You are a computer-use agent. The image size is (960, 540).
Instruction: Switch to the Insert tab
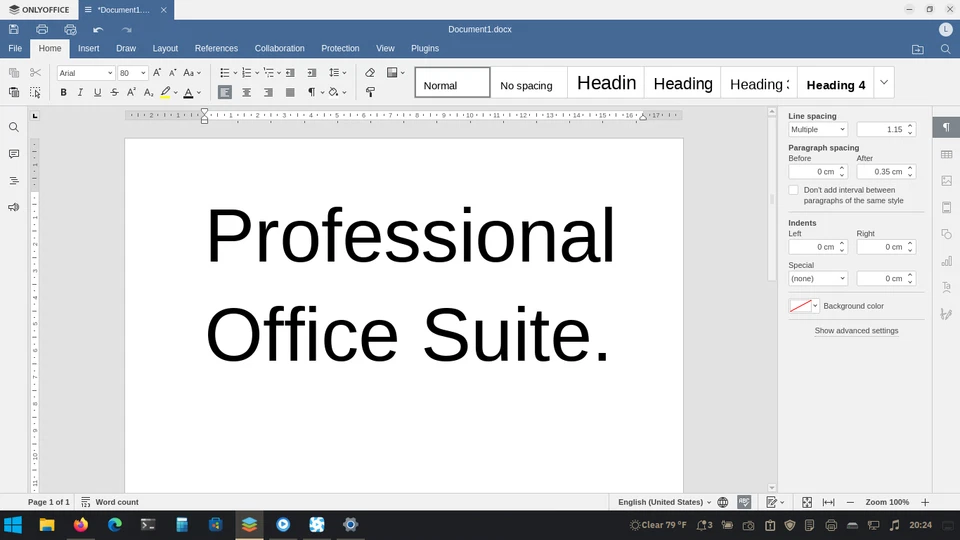coord(88,48)
